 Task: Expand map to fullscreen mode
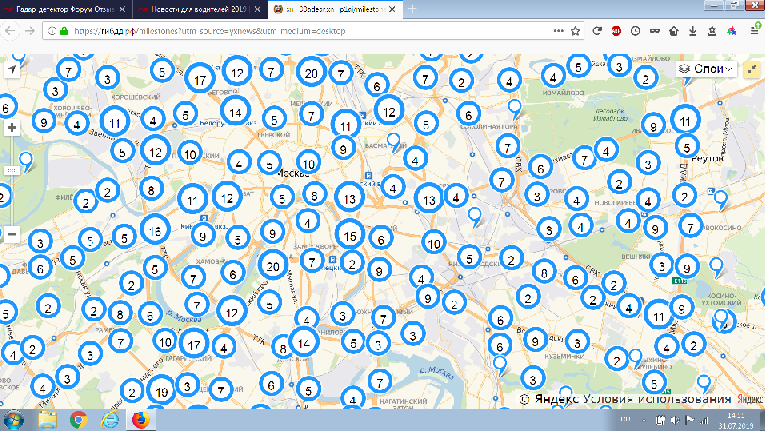click(751, 69)
